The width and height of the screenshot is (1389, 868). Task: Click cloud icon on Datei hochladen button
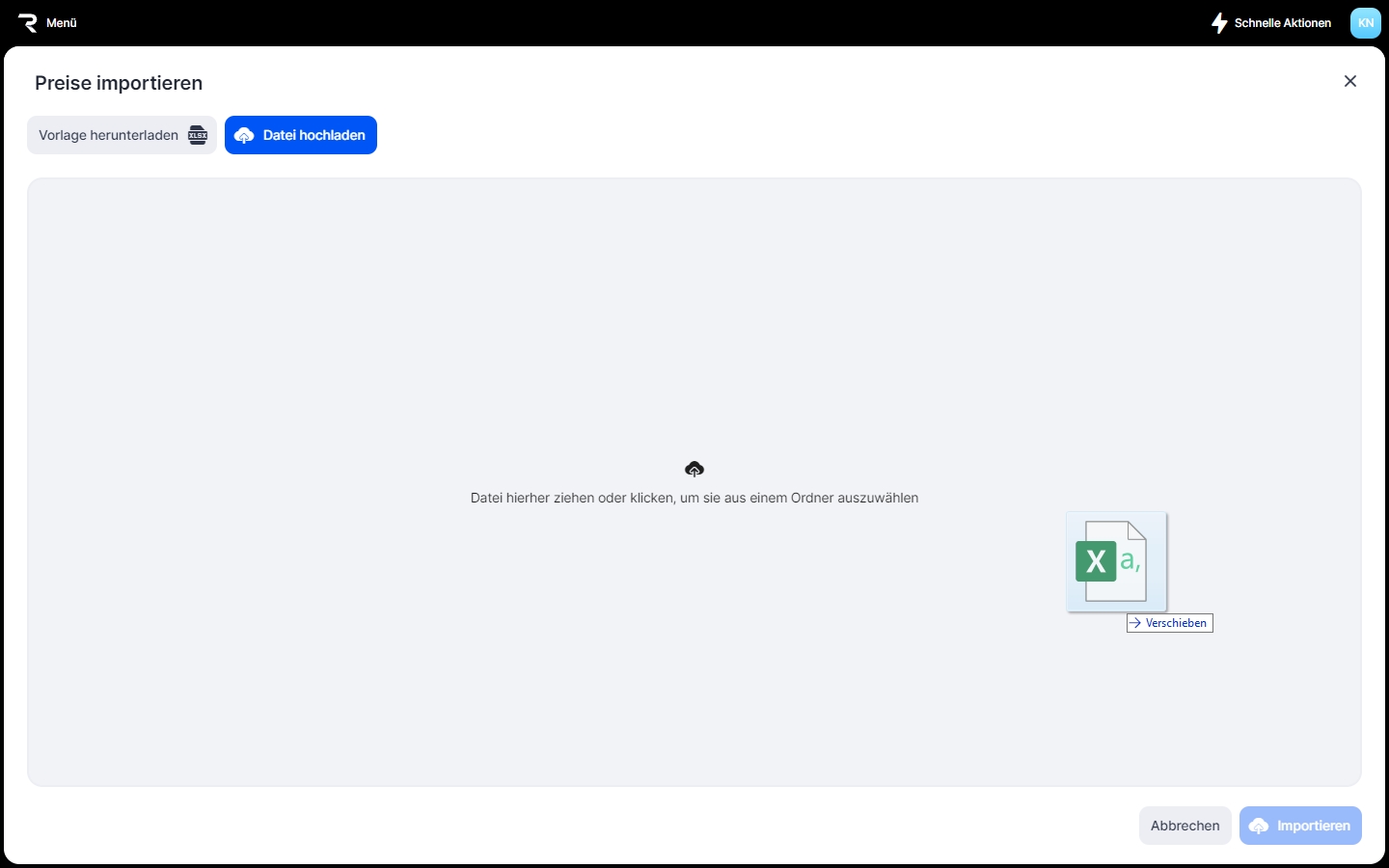pyautogui.click(x=244, y=136)
